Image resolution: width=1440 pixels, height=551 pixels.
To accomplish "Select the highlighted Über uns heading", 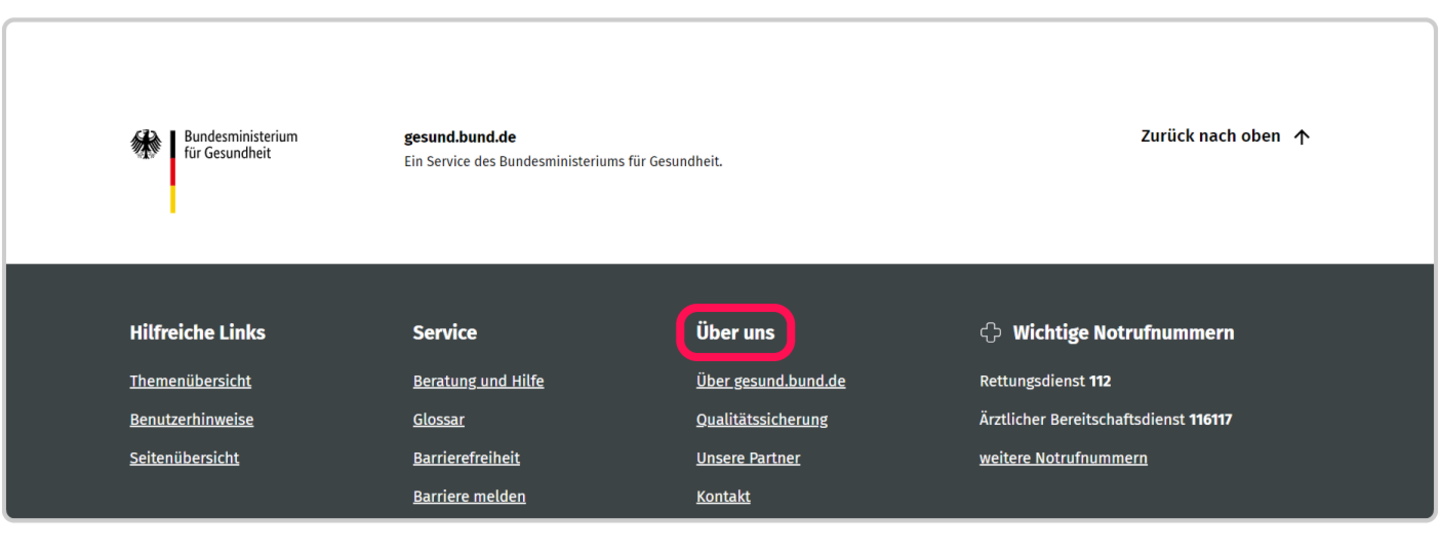I will tap(735, 333).
